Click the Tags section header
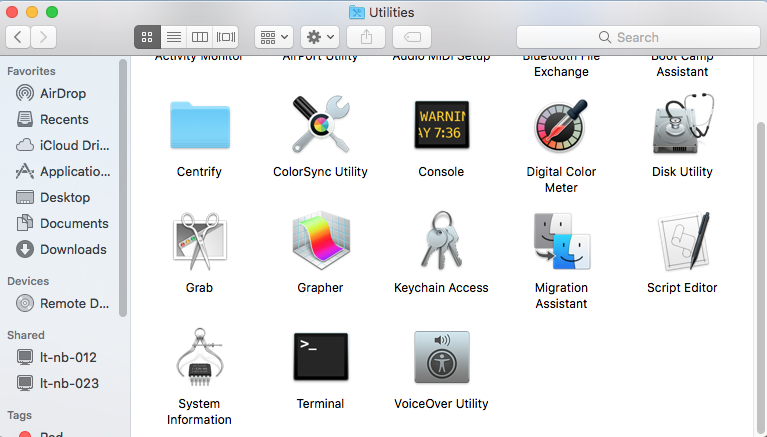767x437 pixels. coord(19,415)
